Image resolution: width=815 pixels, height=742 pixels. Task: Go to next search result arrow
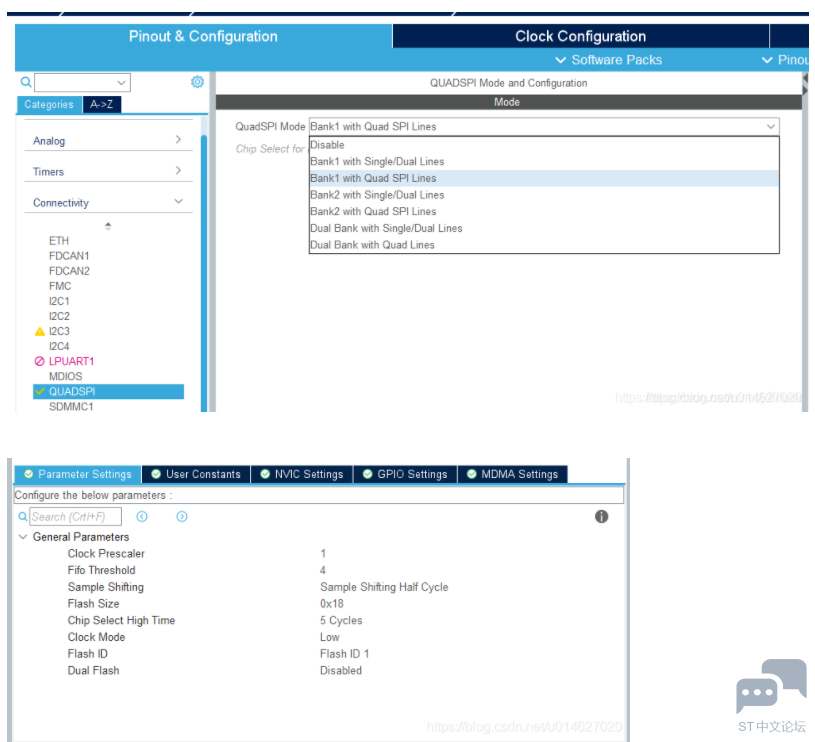(182, 517)
